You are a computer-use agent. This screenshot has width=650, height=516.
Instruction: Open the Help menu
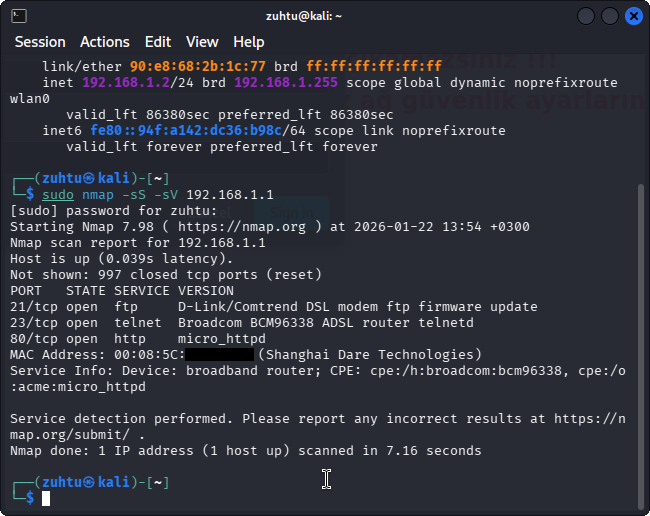[249, 42]
